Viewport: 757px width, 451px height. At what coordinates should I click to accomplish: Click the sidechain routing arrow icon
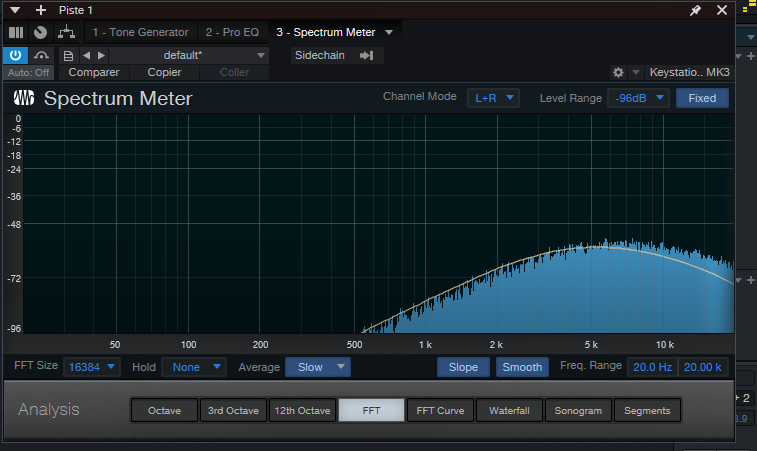[366, 56]
